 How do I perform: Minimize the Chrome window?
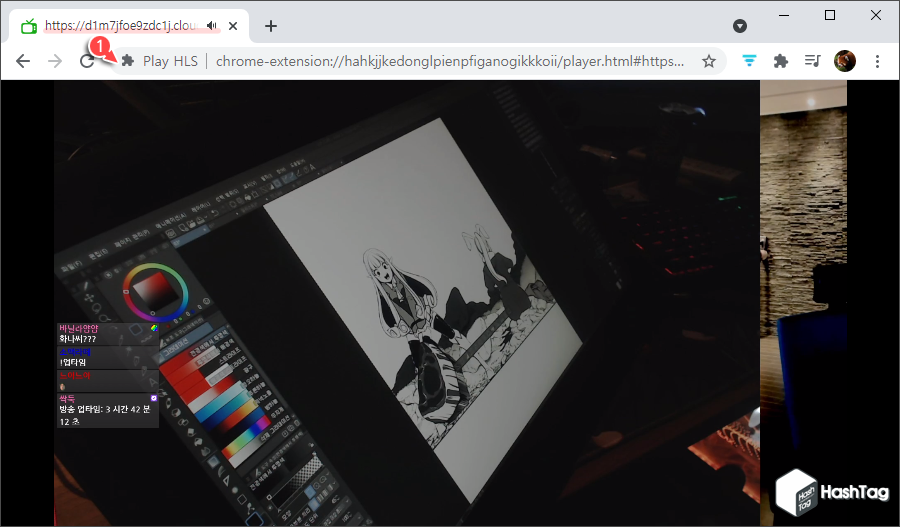(x=784, y=16)
